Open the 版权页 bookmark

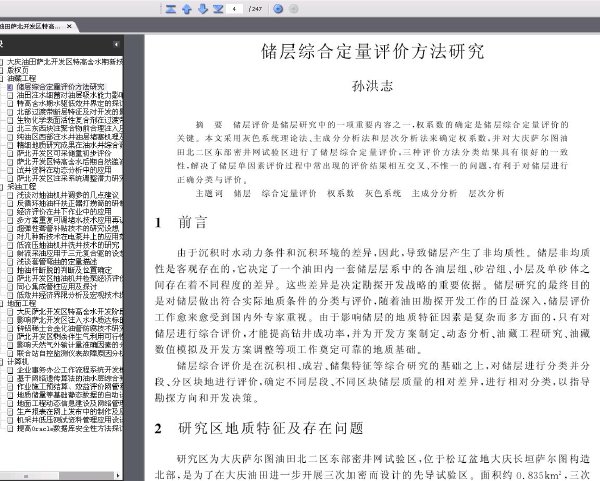coord(18,70)
